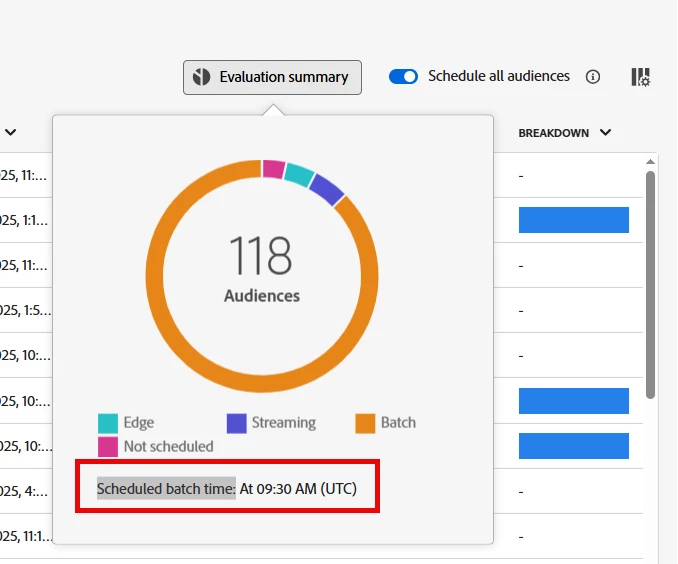Open info tooltip beside Schedule all audiences
The image size is (678, 564).
tap(593, 77)
